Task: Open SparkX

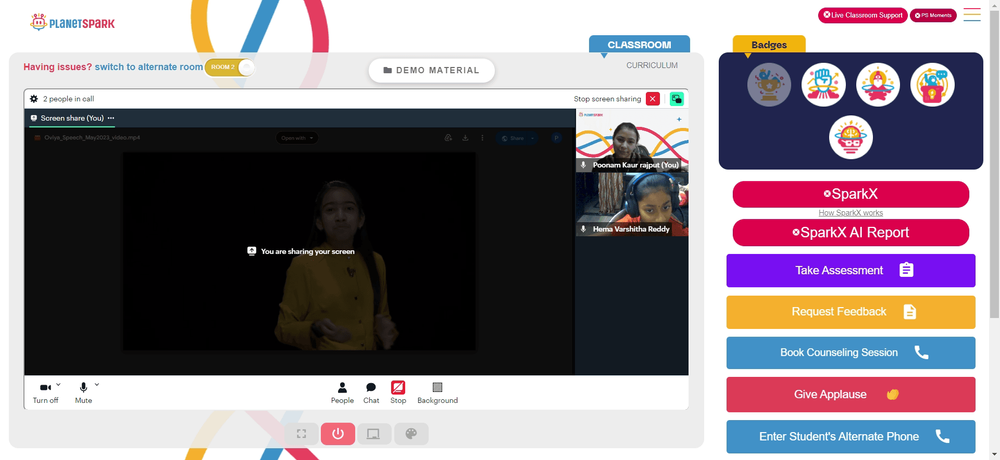Action: [x=851, y=194]
